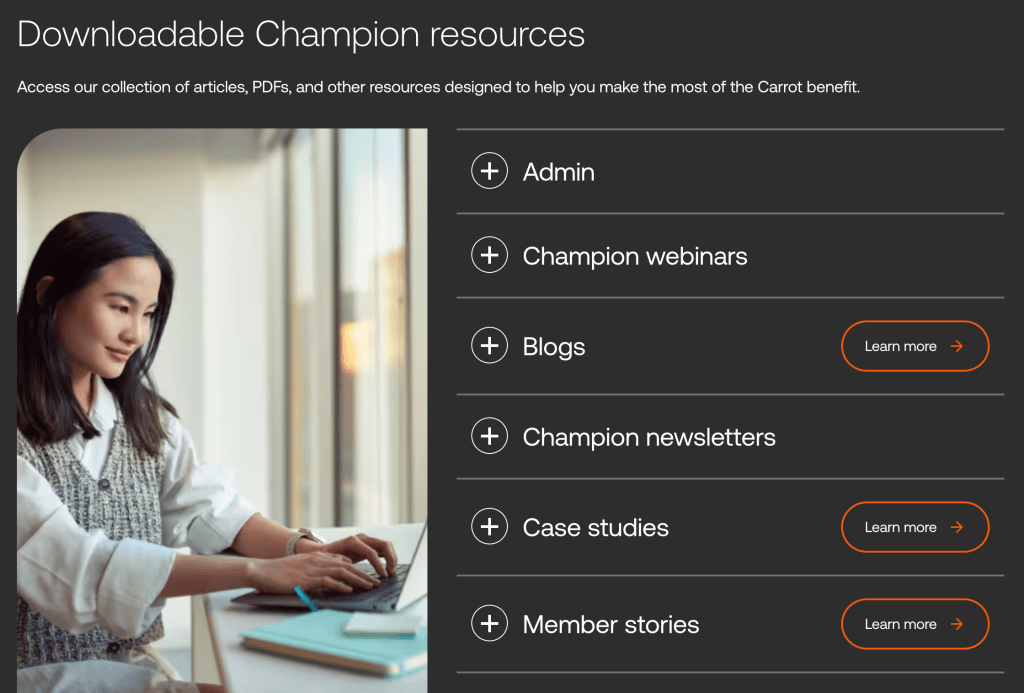Expand the Champion webinars accordion title
1024x693 pixels.
click(x=635, y=256)
